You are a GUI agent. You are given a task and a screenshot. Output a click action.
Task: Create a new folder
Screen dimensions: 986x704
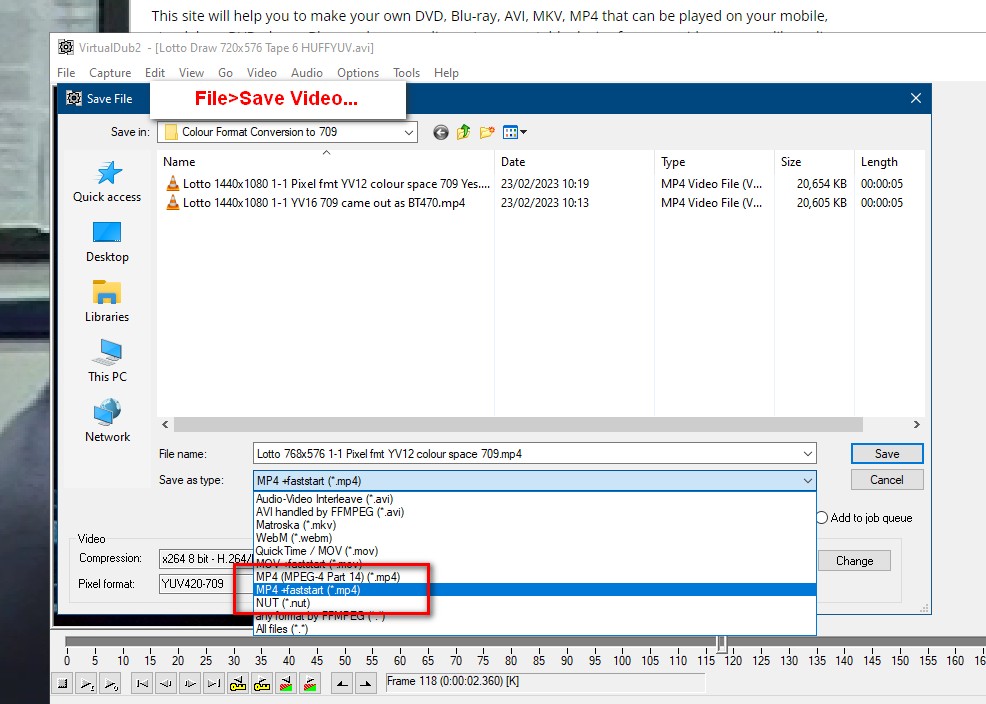click(487, 132)
